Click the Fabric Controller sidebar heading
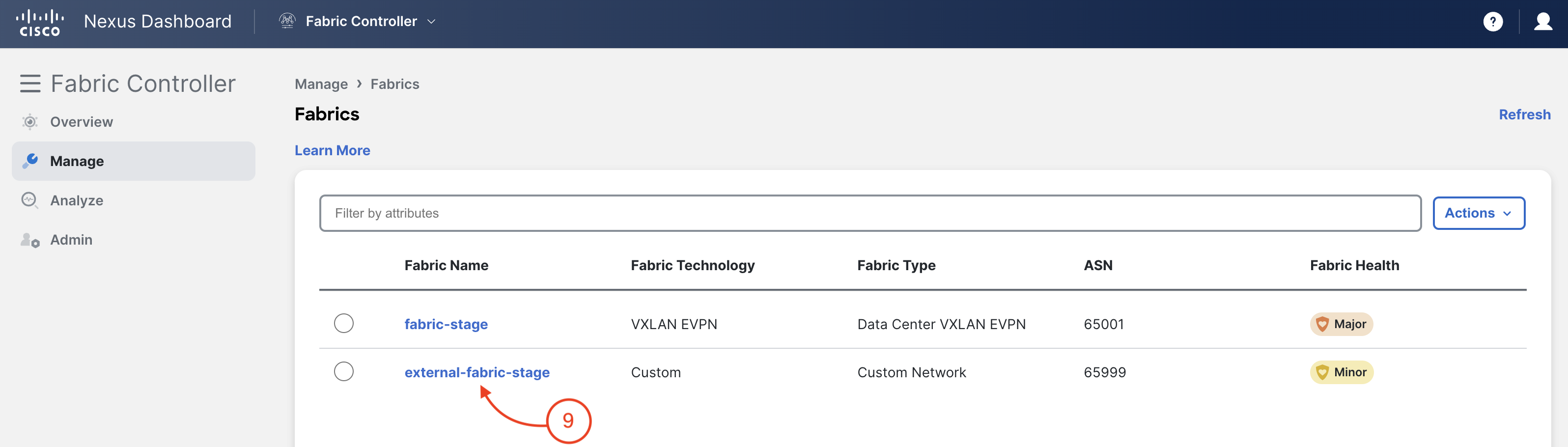The height and width of the screenshot is (447, 1568). (x=143, y=84)
